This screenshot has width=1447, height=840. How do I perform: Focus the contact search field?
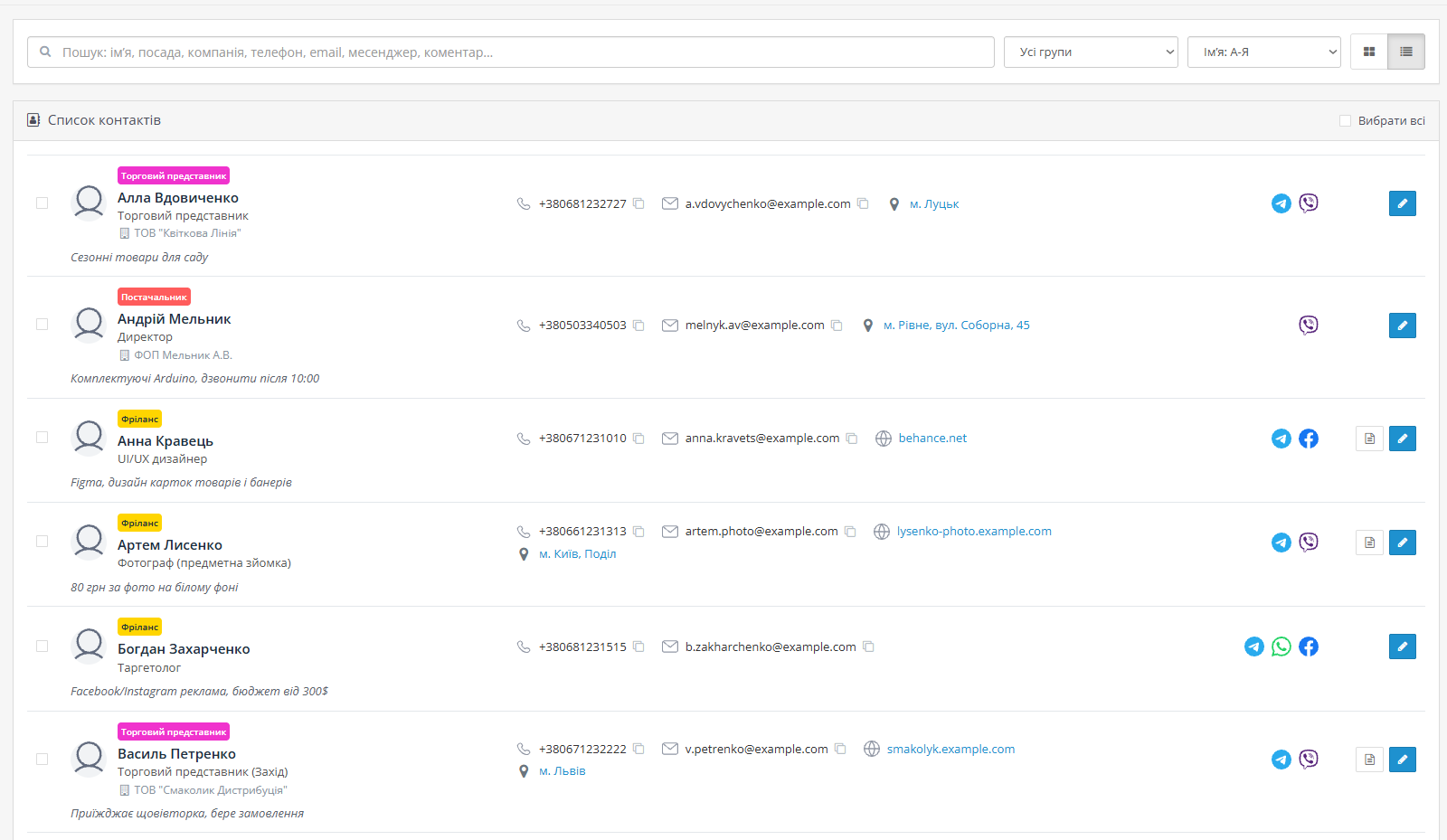(x=511, y=52)
